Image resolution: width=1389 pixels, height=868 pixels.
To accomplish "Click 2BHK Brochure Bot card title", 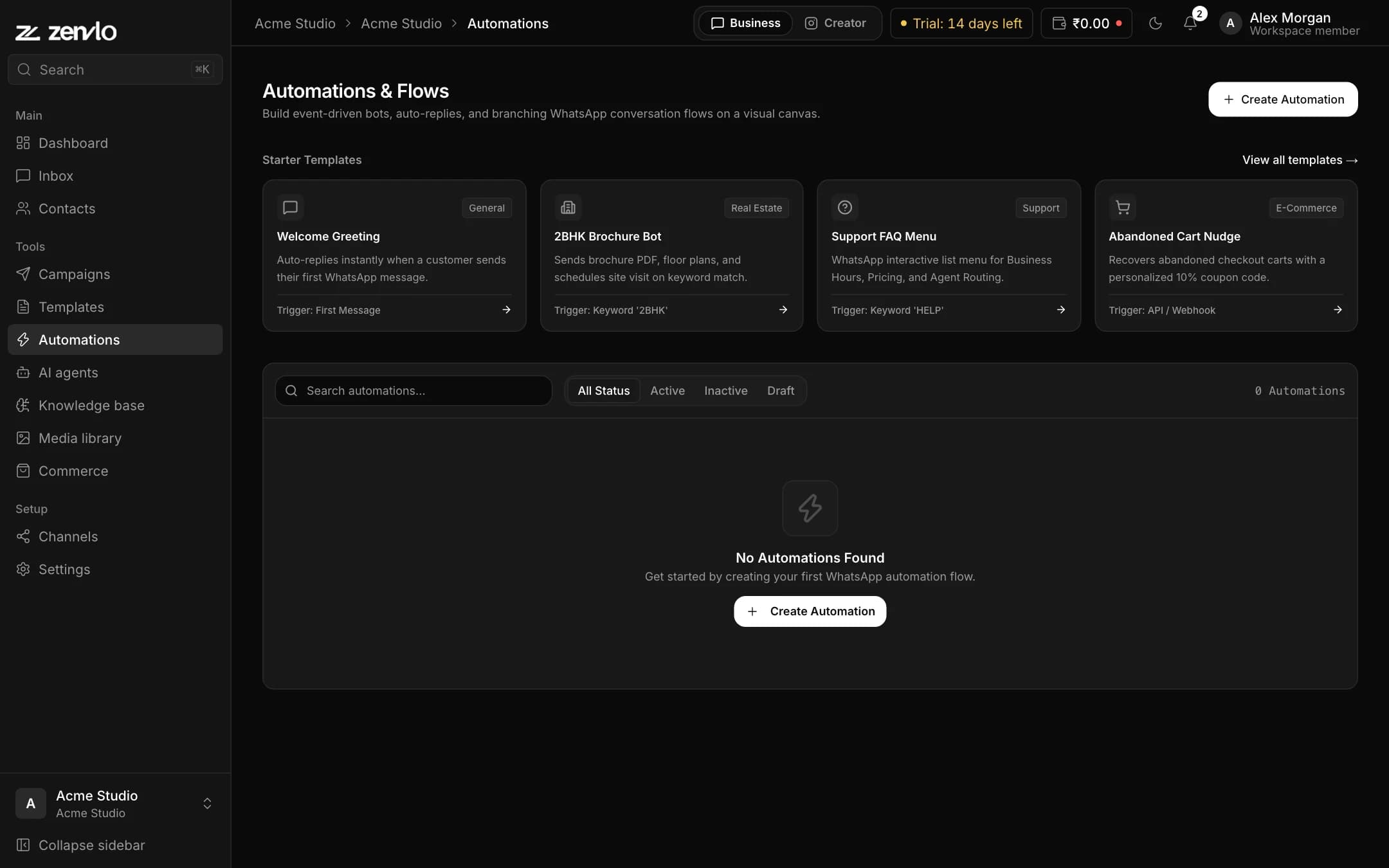I will [x=608, y=237].
